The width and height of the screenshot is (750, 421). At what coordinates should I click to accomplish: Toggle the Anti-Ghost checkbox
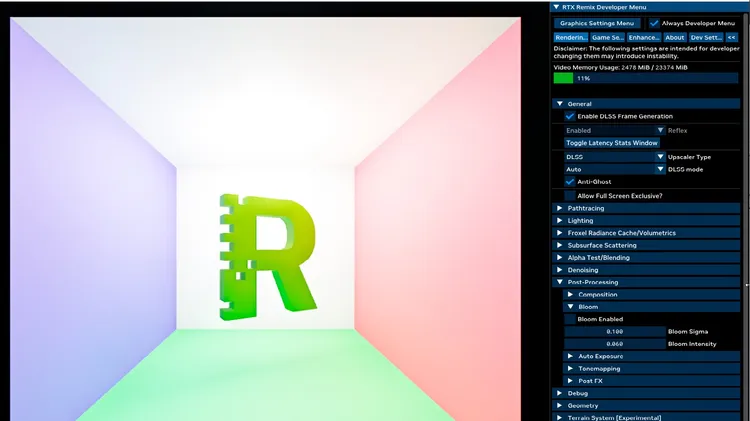coord(569,182)
